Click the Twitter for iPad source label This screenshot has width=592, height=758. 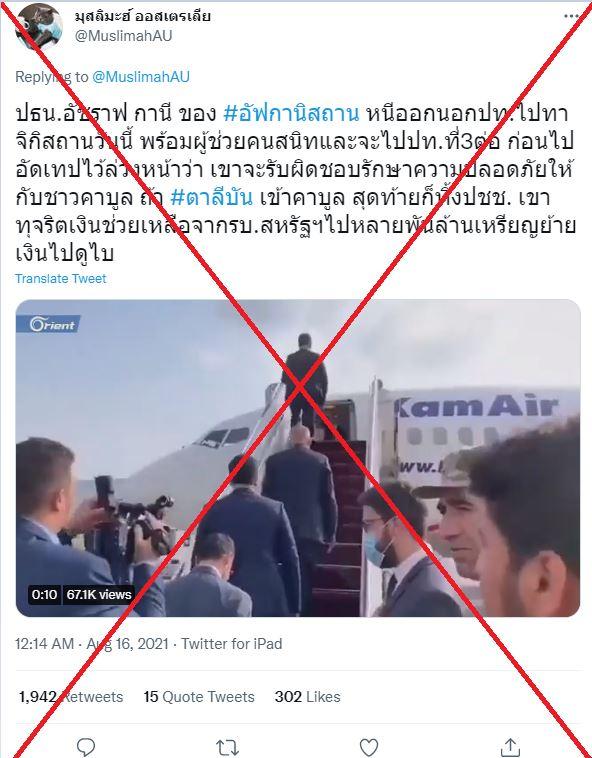[231, 644]
